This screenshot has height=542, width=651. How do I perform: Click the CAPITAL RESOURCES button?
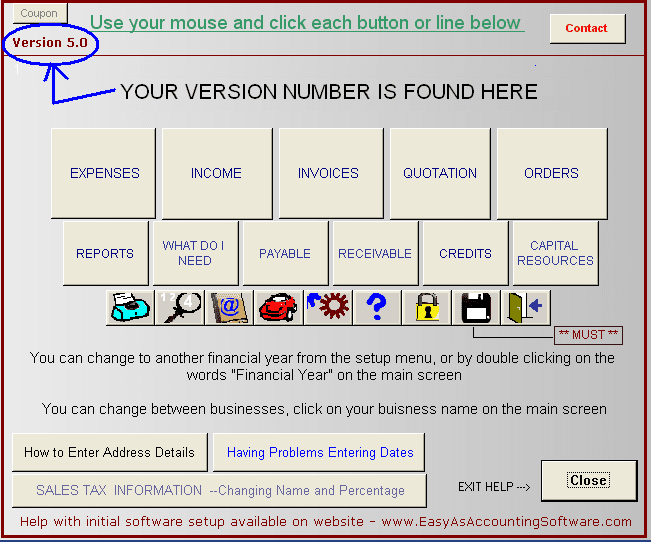tap(555, 254)
